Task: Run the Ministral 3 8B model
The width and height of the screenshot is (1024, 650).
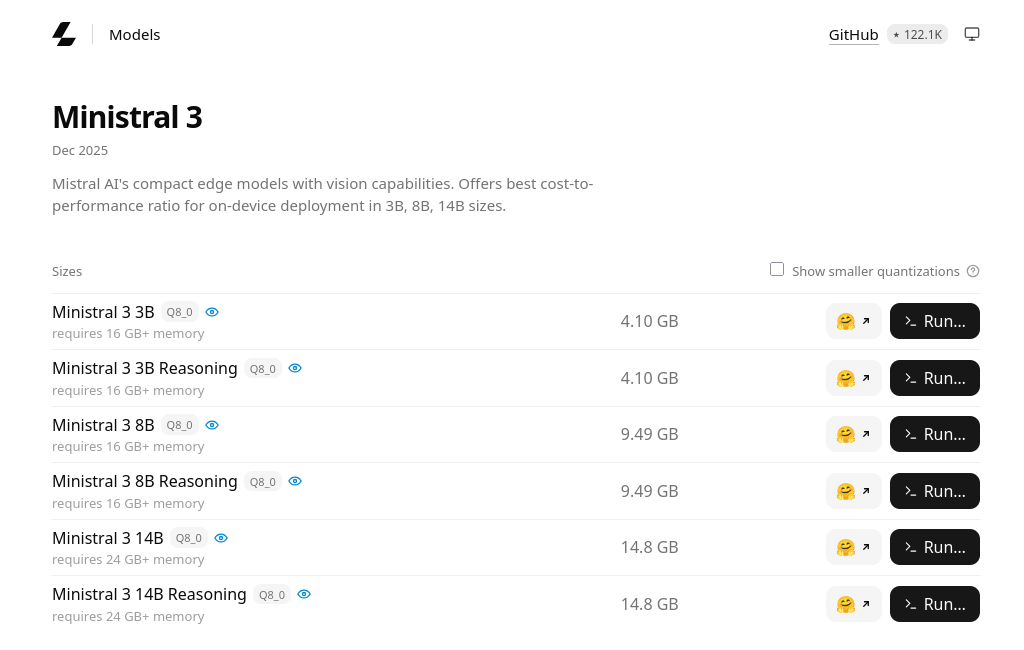Action: (935, 434)
